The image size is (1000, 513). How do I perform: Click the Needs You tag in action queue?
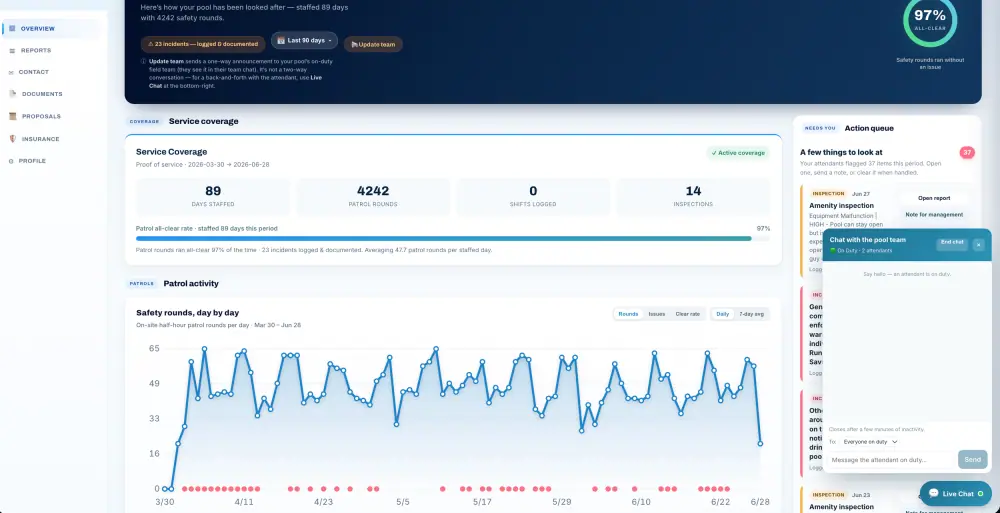(x=820, y=128)
